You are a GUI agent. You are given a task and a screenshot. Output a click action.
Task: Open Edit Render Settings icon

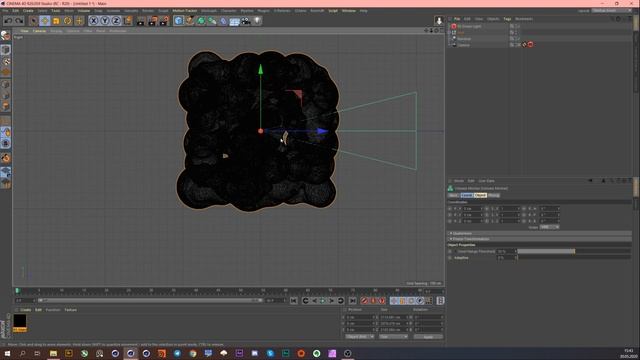point(164,20)
